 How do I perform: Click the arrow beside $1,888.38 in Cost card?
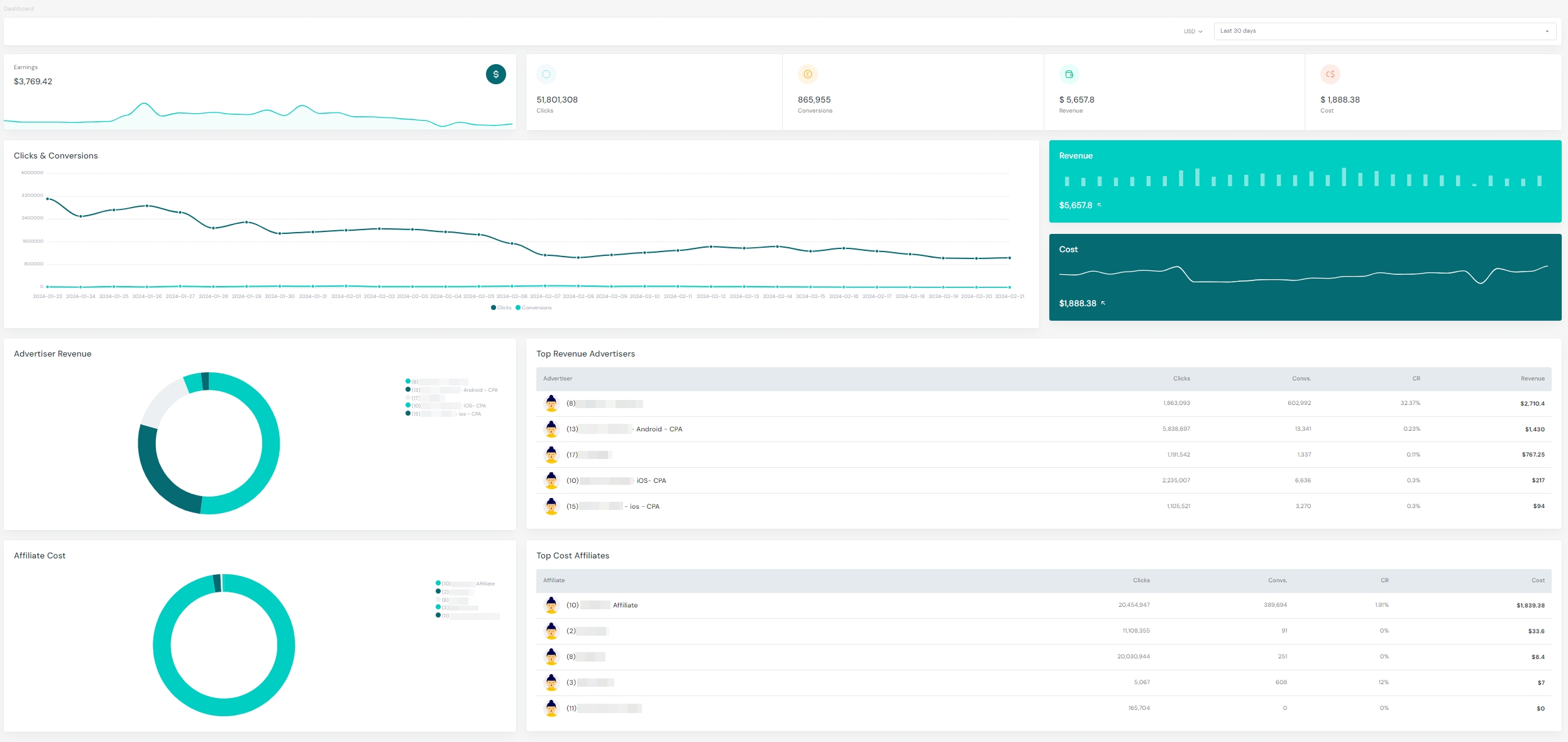1103,303
